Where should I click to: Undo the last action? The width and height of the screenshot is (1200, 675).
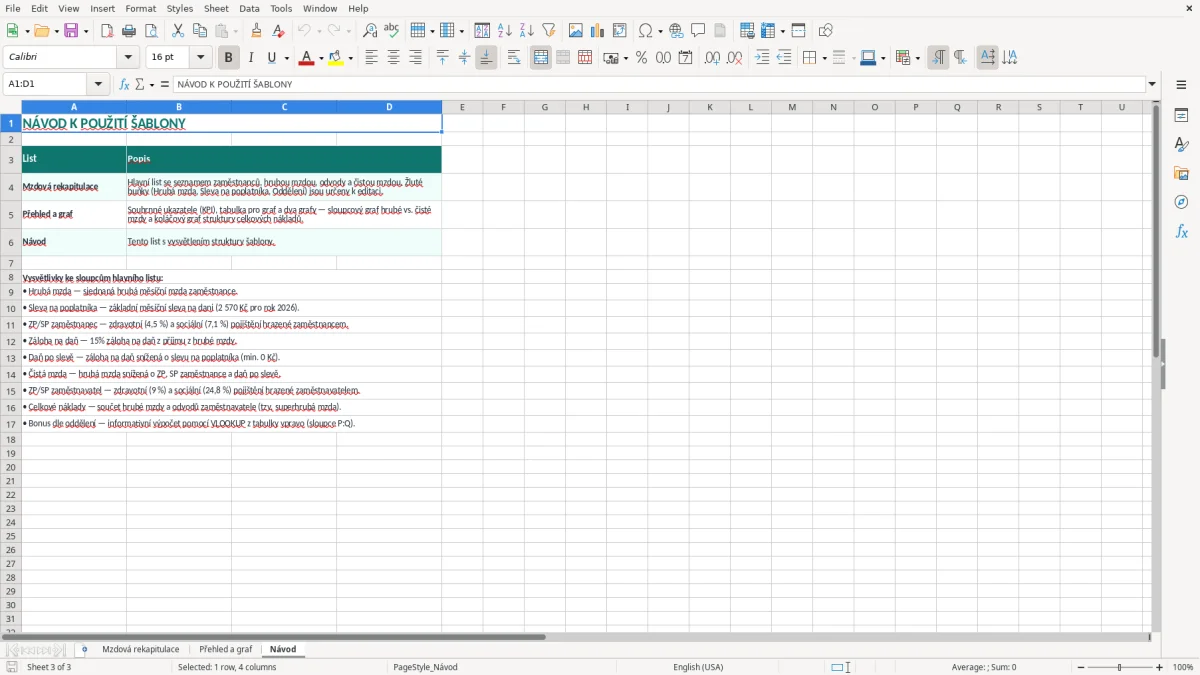pos(304,31)
